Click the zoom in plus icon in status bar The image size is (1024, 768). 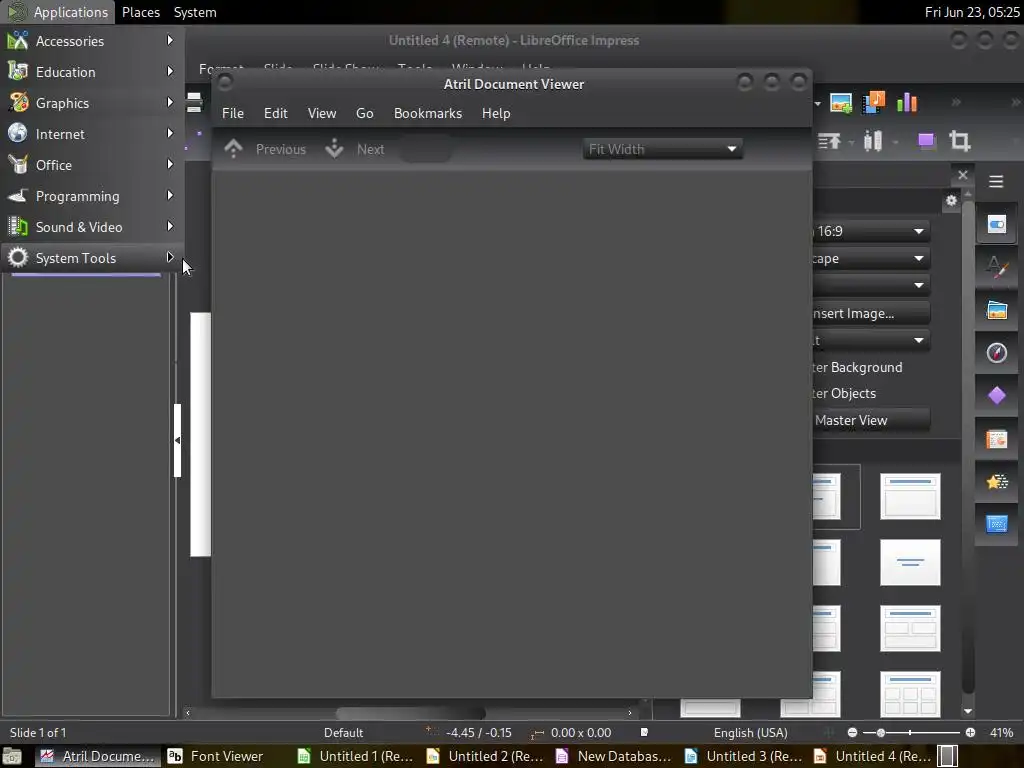(970, 733)
